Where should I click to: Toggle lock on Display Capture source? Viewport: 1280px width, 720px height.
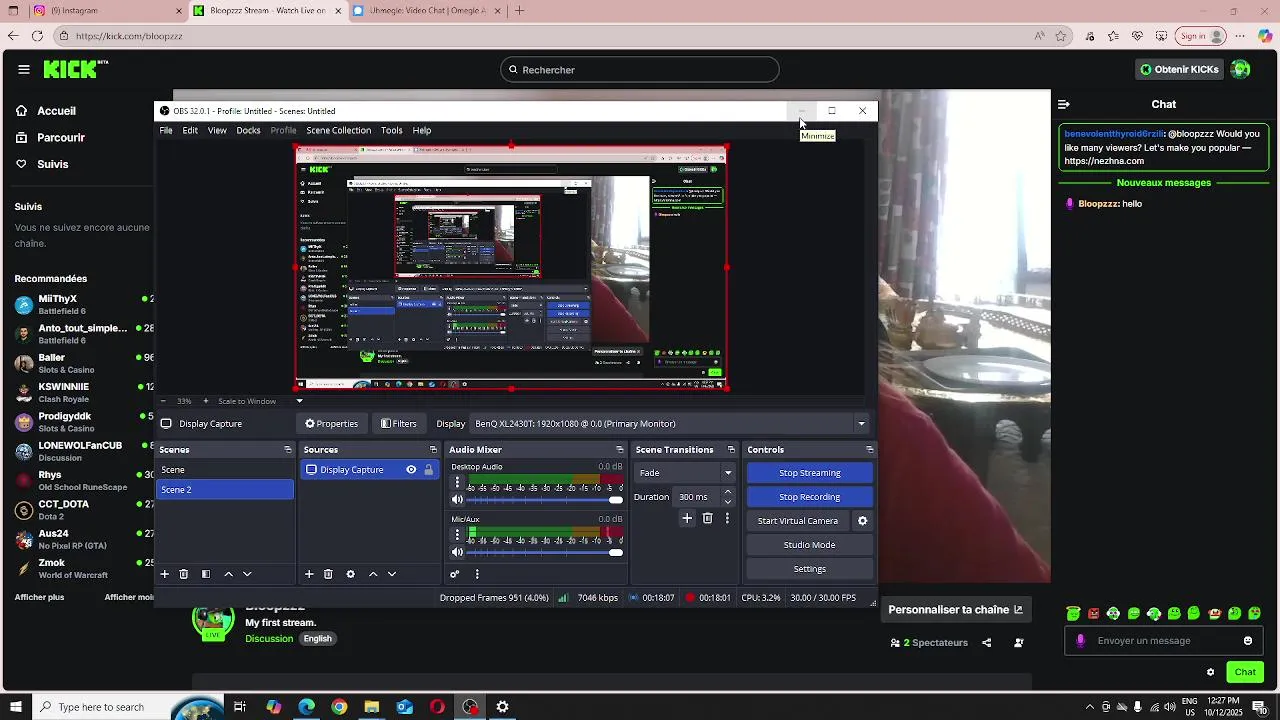(x=429, y=470)
